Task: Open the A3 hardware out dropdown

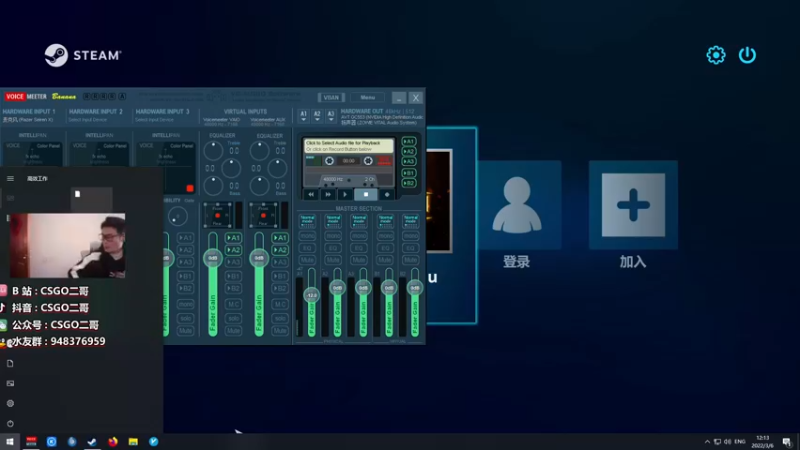Action: pyautogui.click(x=331, y=116)
